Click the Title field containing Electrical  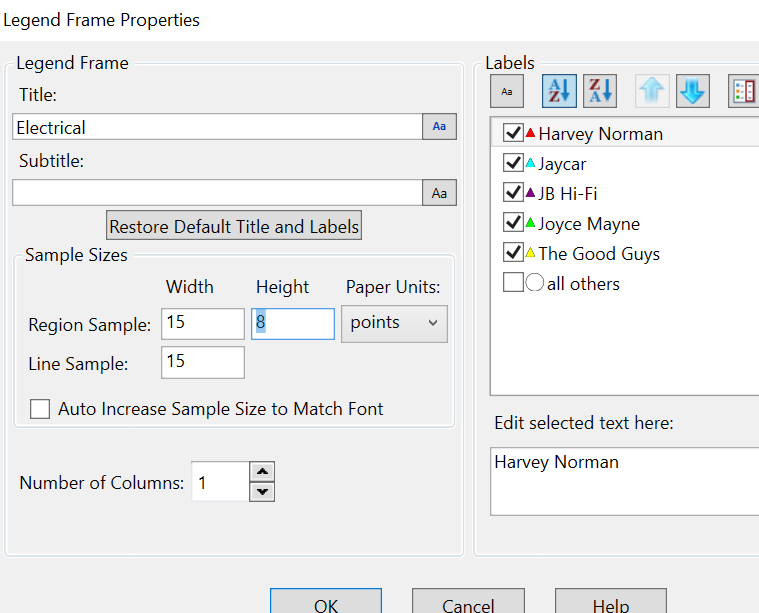pos(217,127)
